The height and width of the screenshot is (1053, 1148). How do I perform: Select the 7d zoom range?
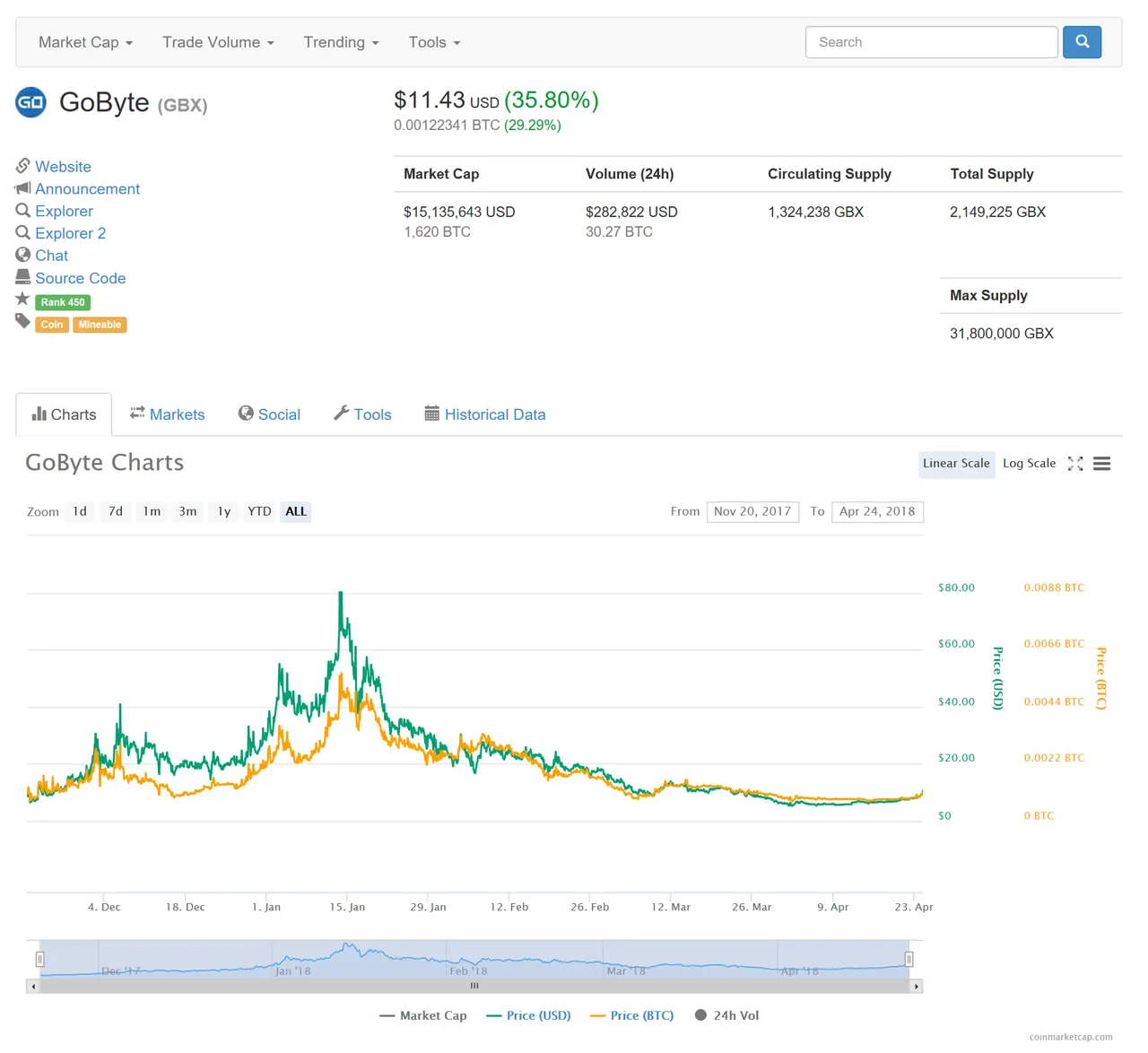pyautogui.click(x=116, y=511)
